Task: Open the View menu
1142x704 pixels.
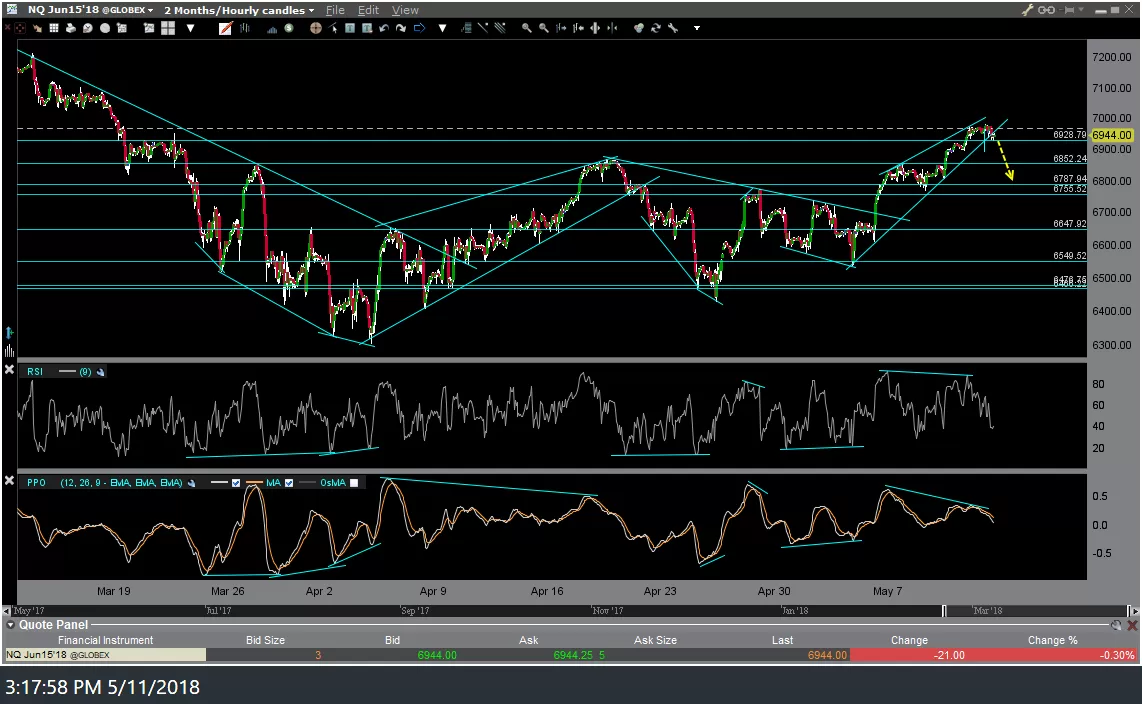Action: click(x=405, y=10)
